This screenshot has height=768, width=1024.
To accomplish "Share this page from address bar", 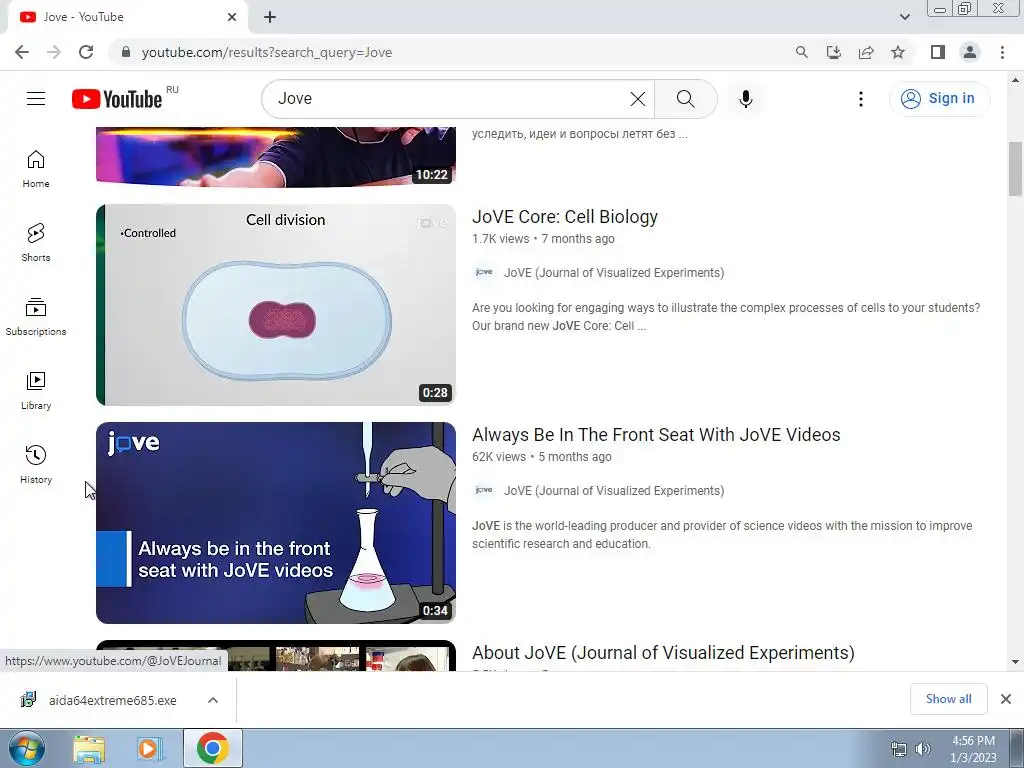I will click(866, 52).
